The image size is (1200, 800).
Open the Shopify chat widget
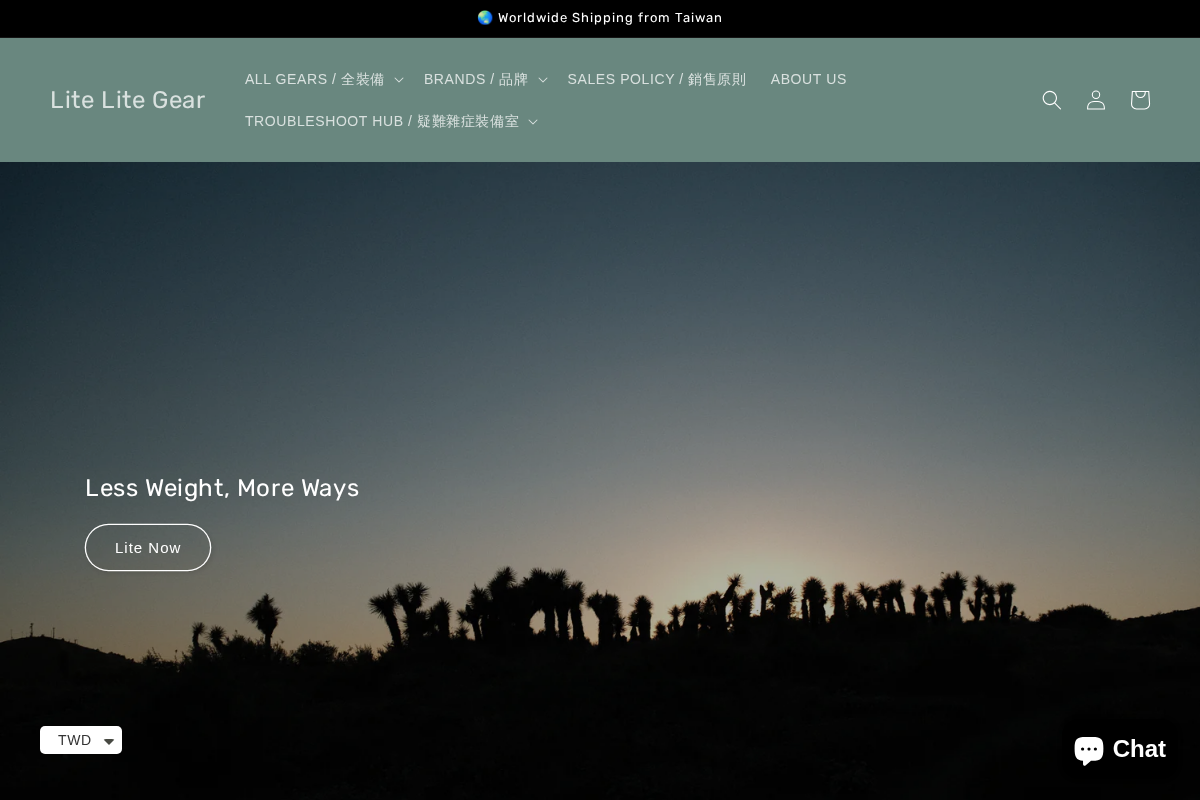[x=1119, y=748]
